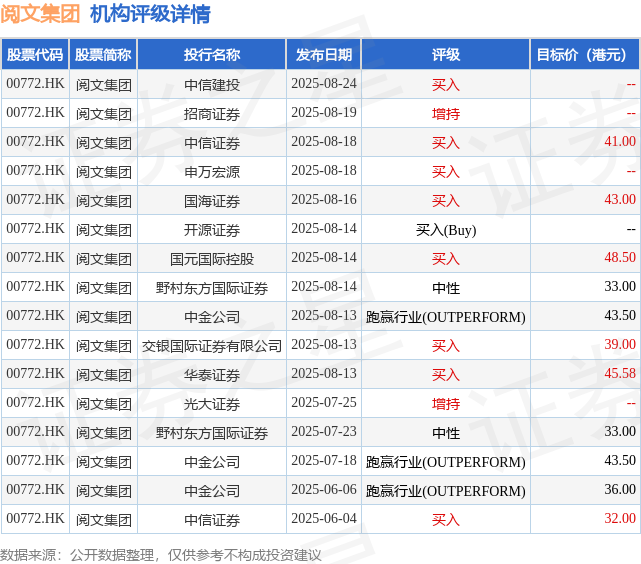The height and width of the screenshot is (564, 641).
Task: Click the target price 32.00
Action: [620, 519]
